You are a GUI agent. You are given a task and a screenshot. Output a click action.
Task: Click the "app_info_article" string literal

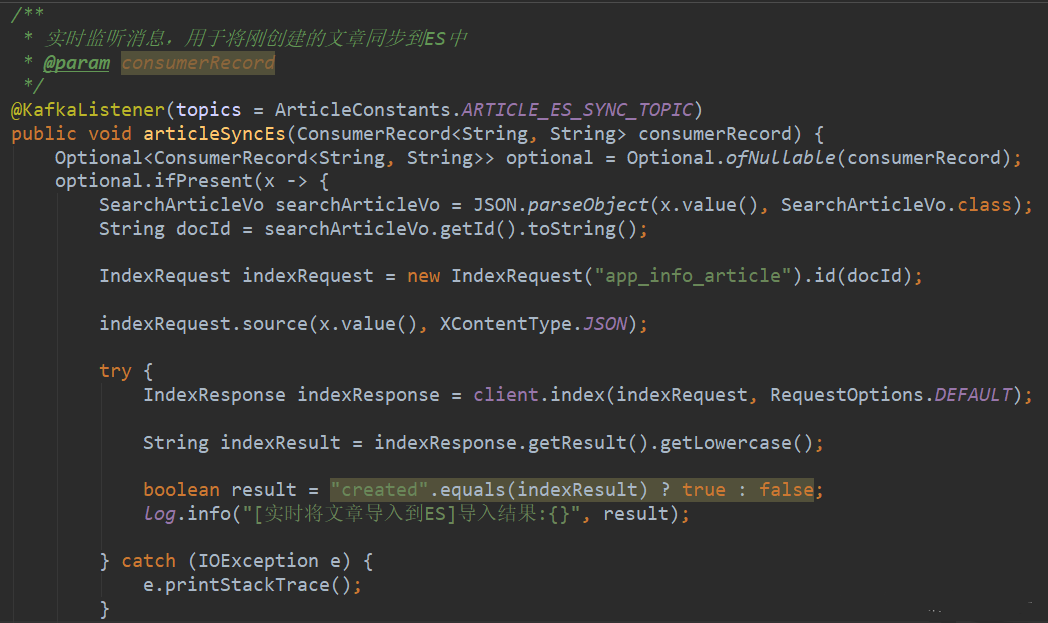(689, 276)
